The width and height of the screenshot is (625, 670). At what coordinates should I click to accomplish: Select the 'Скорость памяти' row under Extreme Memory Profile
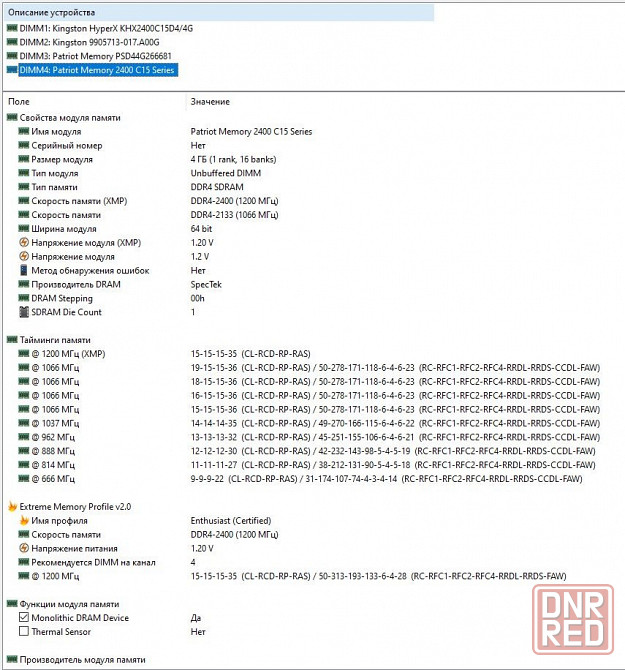148,534
